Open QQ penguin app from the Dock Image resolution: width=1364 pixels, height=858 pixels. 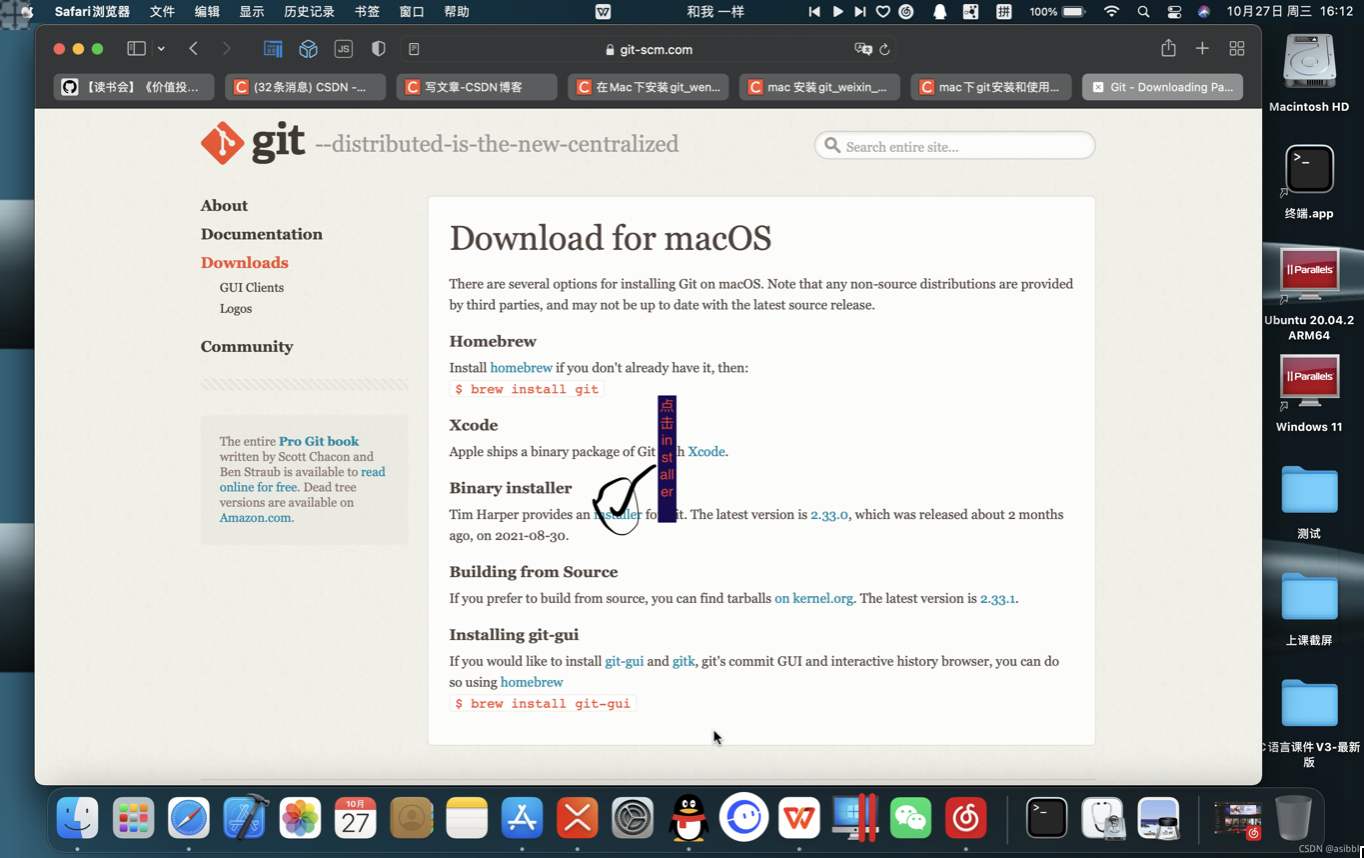click(x=688, y=818)
